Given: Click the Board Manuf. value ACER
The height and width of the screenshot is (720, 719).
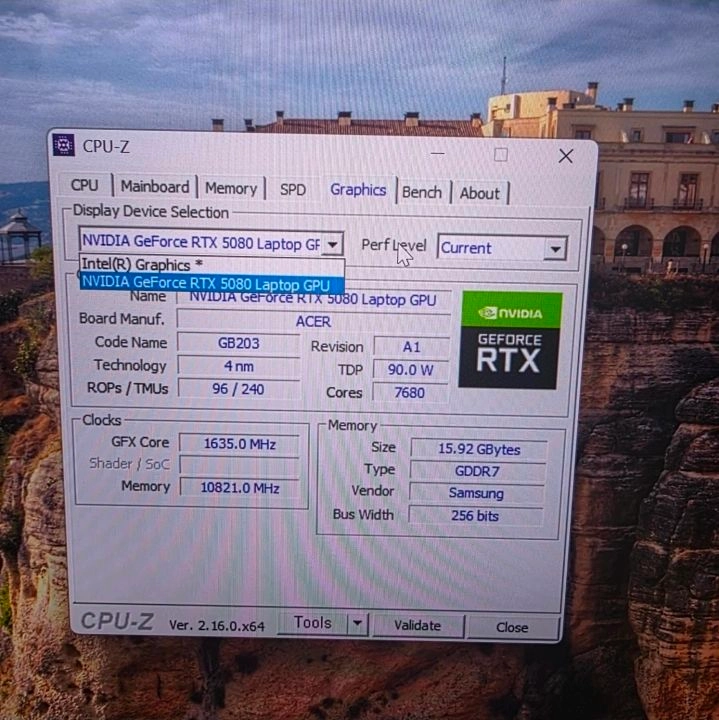Looking at the screenshot, I should pos(313,321).
